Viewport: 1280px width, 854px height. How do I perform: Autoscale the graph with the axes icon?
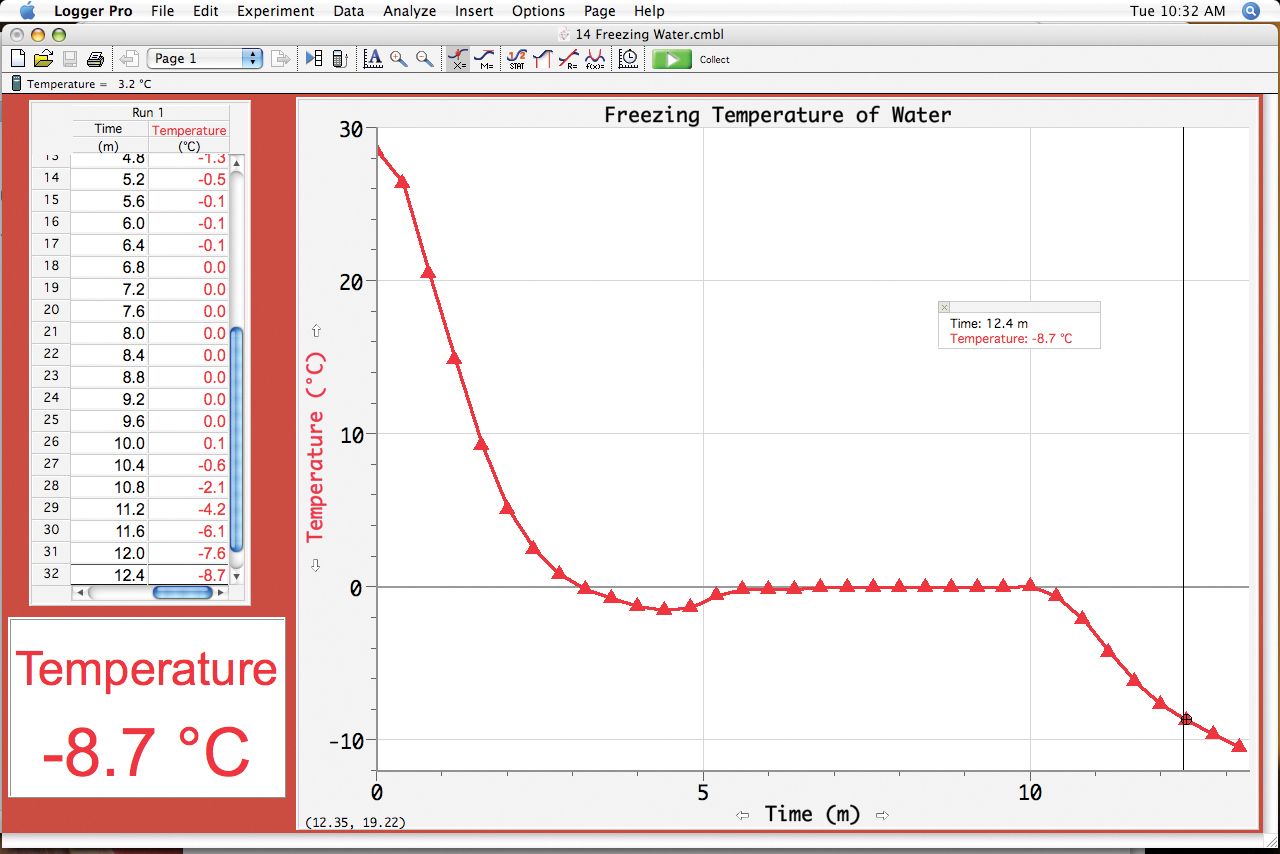click(373, 58)
